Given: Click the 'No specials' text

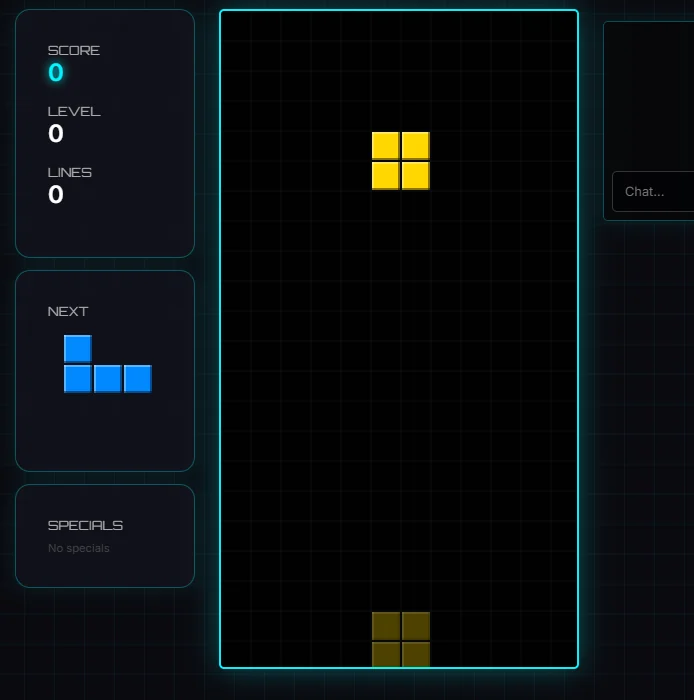Looking at the screenshot, I should pyautogui.click(x=79, y=548).
